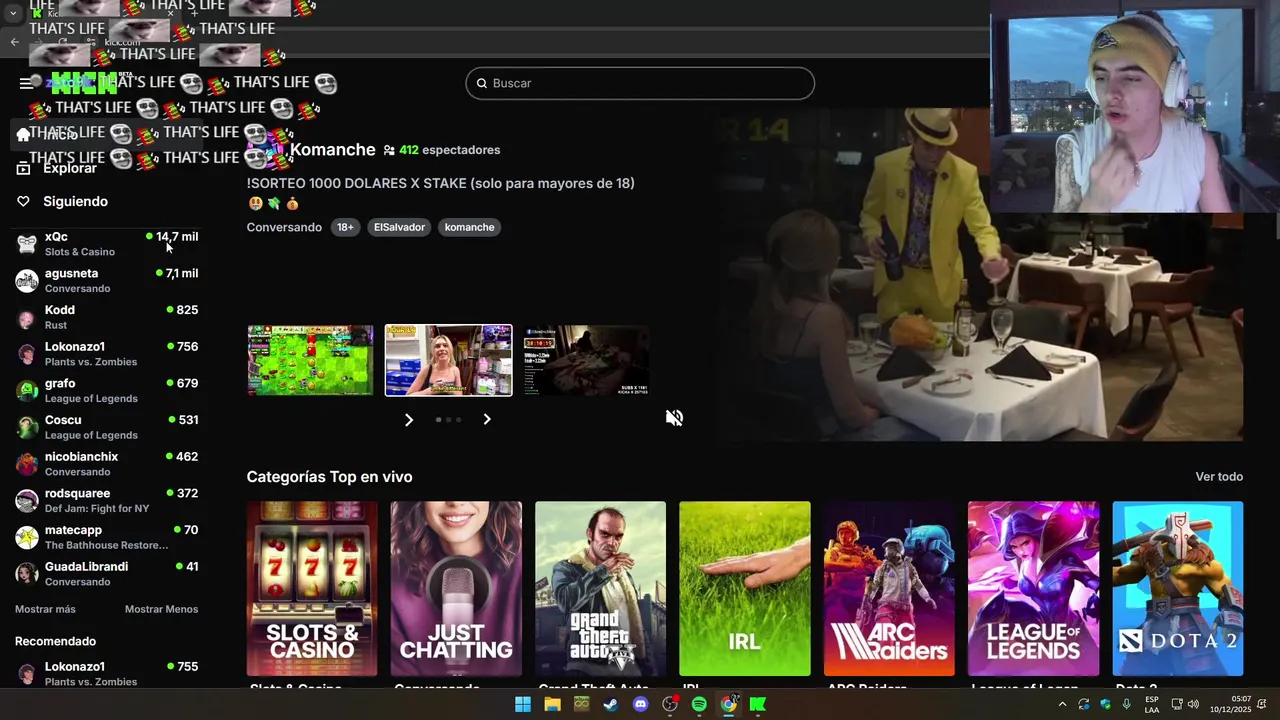Click Ver todo for top categories

click(x=1219, y=477)
